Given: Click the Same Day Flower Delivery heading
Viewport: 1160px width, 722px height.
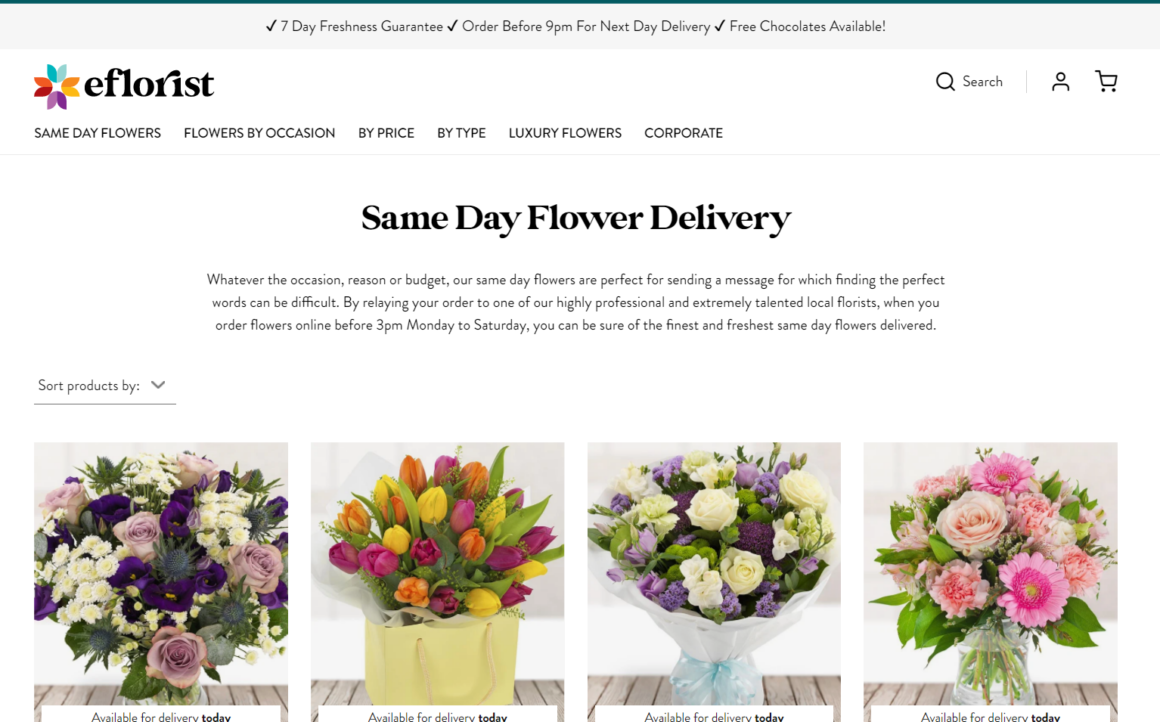Looking at the screenshot, I should pyautogui.click(x=576, y=218).
